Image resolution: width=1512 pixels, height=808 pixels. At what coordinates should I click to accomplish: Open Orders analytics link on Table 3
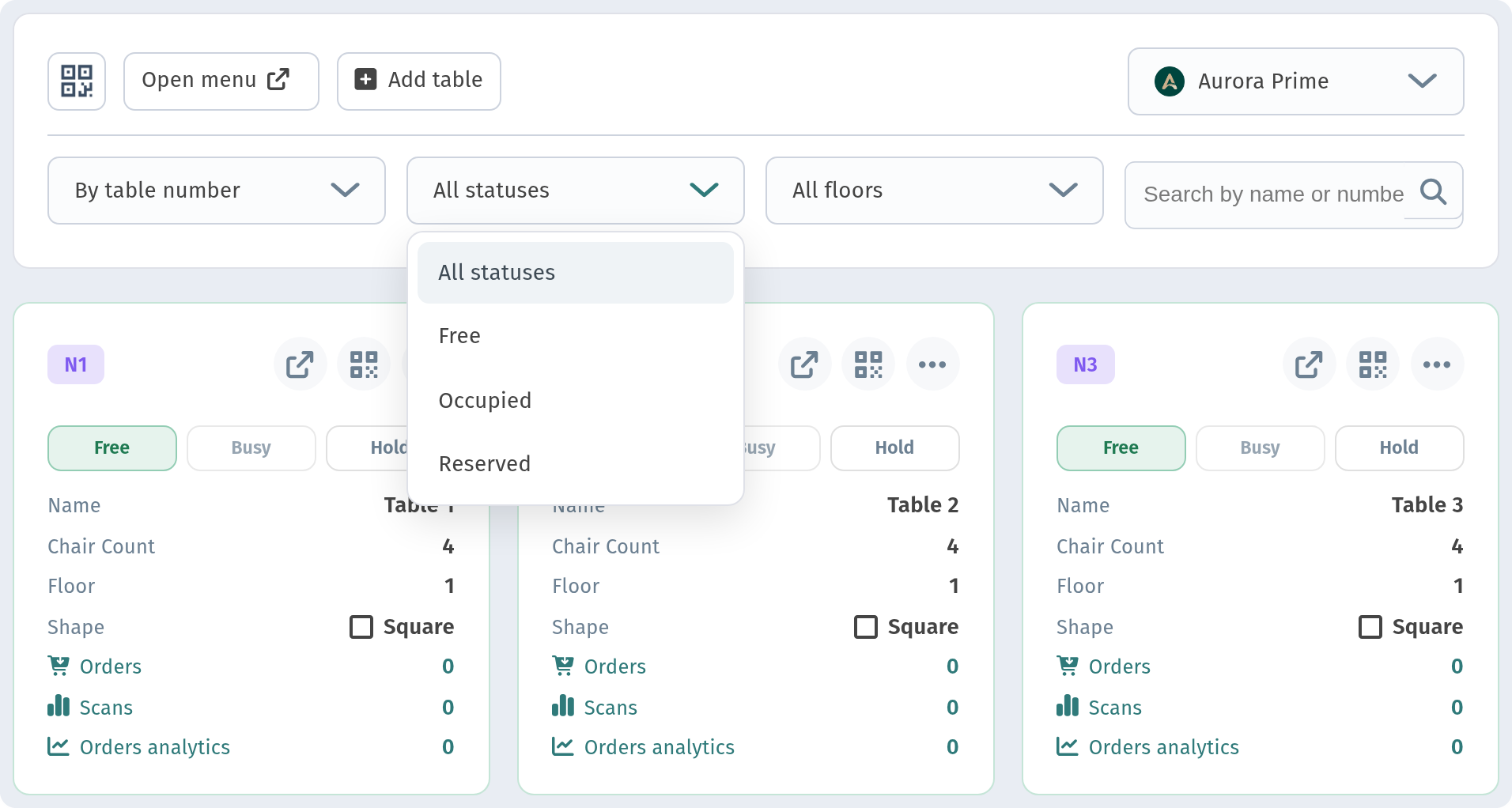pyautogui.click(x=1164, y=747)
